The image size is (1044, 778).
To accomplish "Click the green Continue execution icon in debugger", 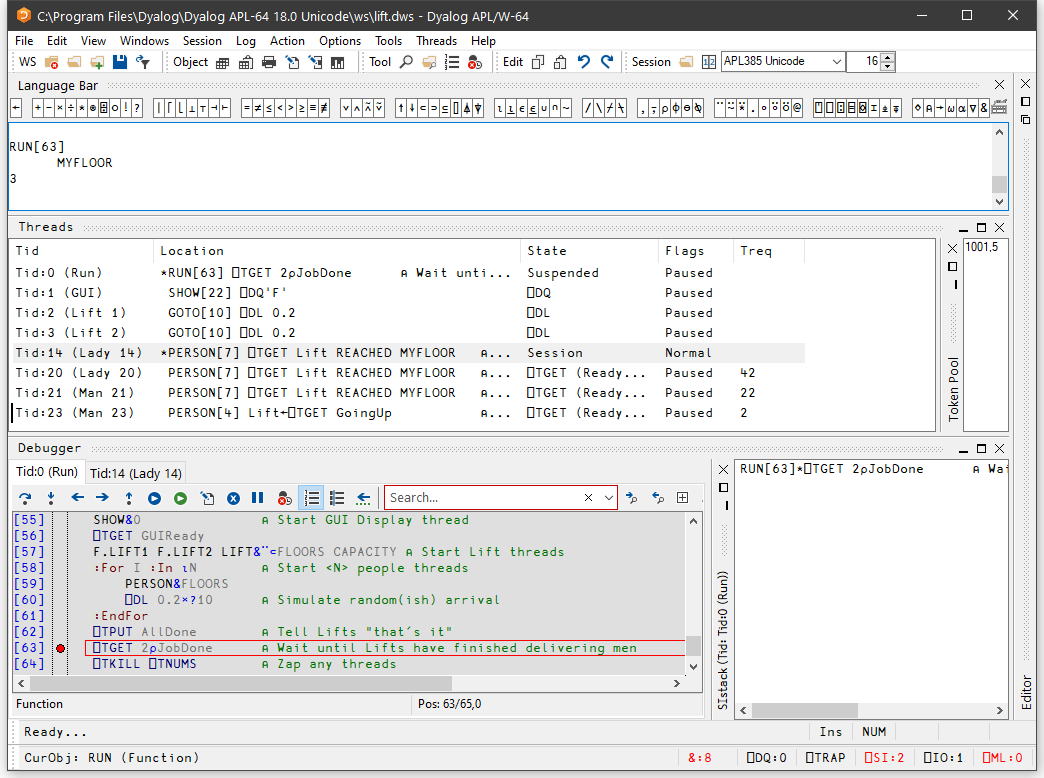I will (x=180, y=497).
